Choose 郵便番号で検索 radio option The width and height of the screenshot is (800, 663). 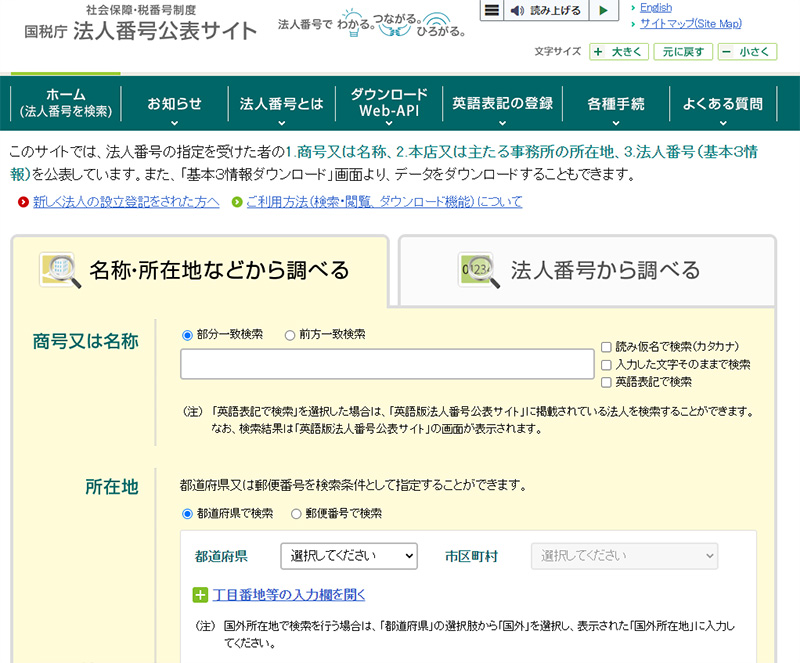pyautogui.click(x=296, y=514)
